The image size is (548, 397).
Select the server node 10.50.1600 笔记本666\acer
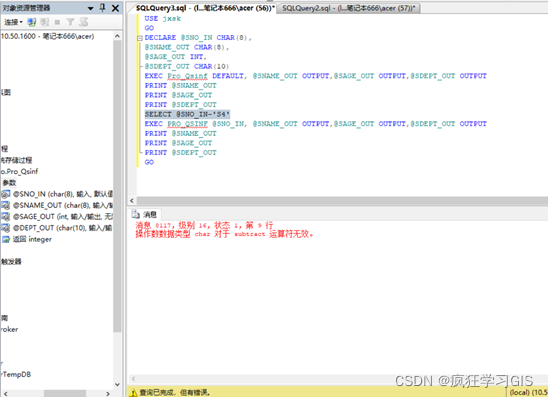pyautogui.click(x=48, y=36)
